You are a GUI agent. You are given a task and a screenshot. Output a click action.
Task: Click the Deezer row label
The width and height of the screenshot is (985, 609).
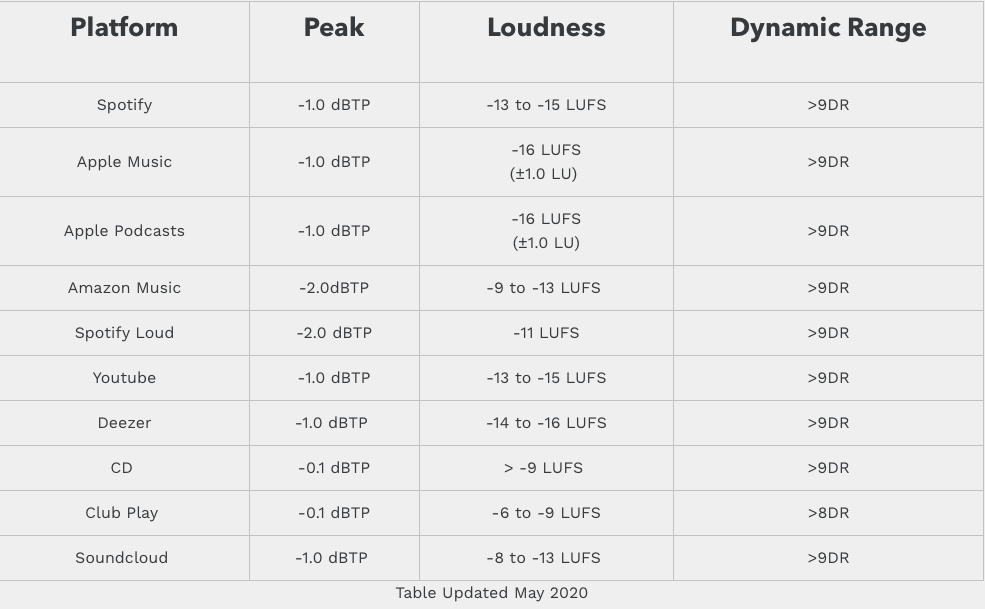point(124,423)
